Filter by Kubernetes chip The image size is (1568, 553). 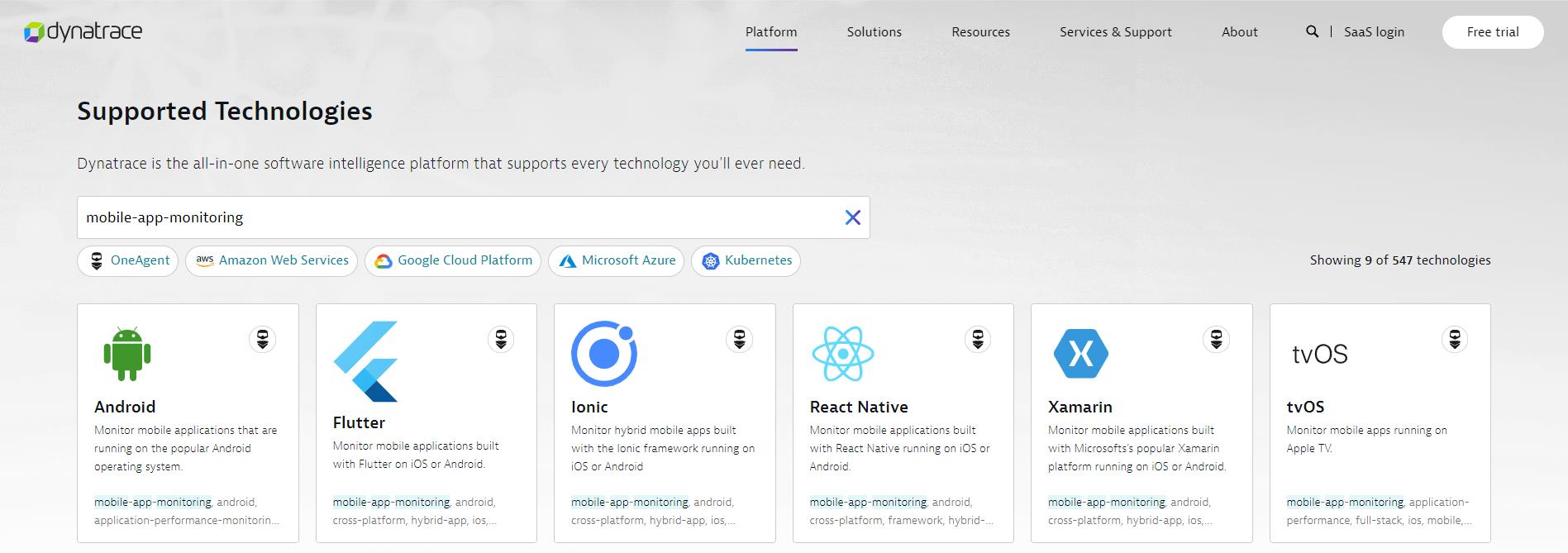point(746,260)
